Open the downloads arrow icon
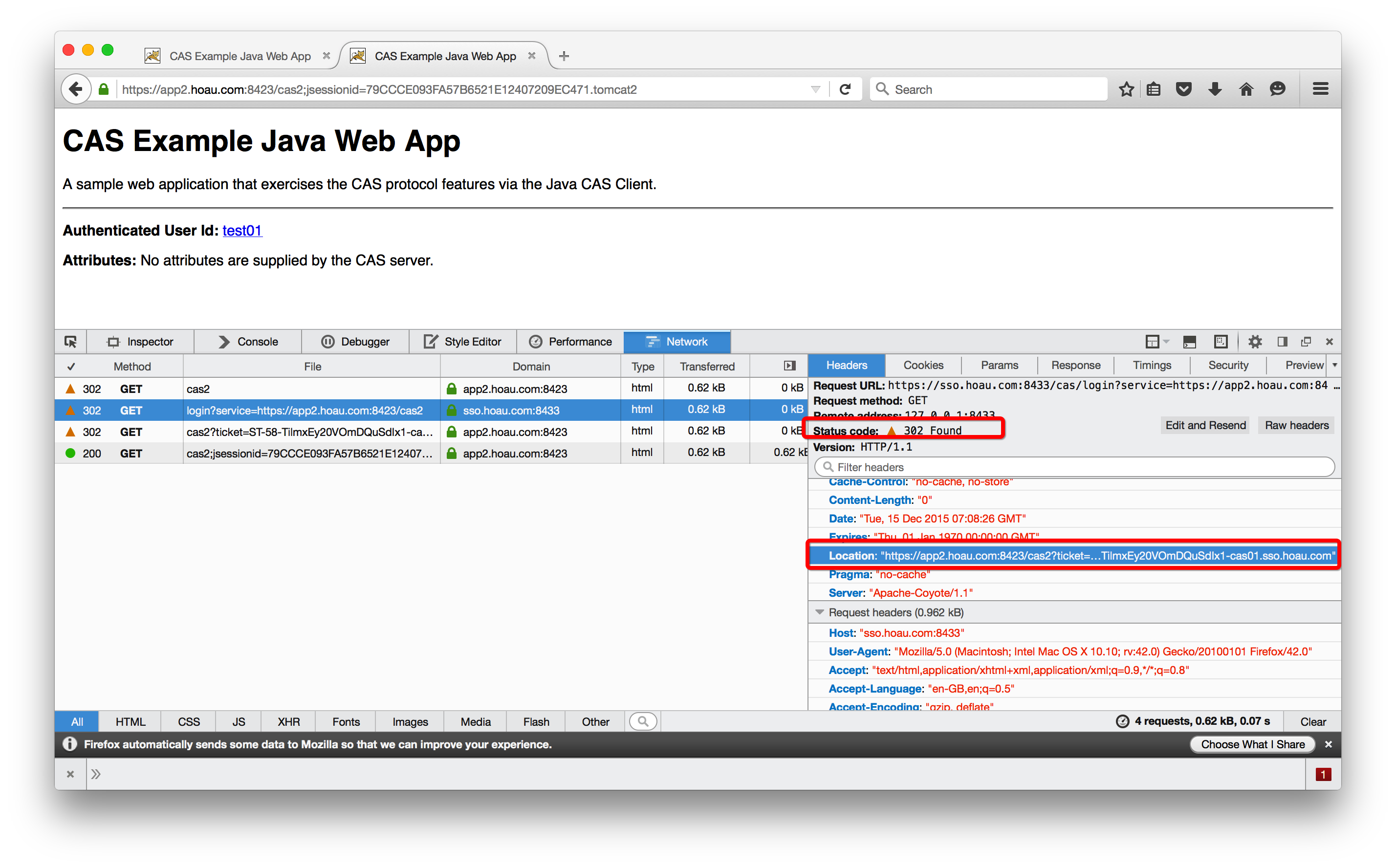 click(1215, 89)
